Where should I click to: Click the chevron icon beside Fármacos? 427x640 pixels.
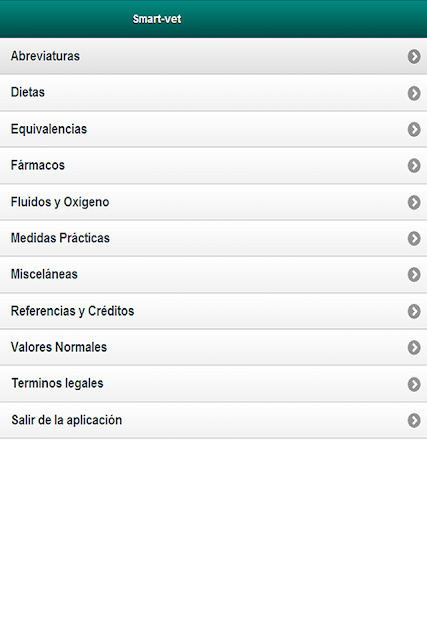coord(414,166)
